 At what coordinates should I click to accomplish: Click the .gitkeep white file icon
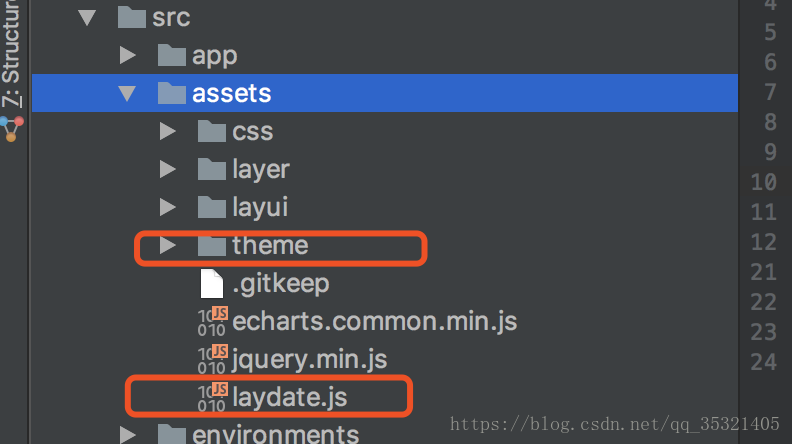212,283
